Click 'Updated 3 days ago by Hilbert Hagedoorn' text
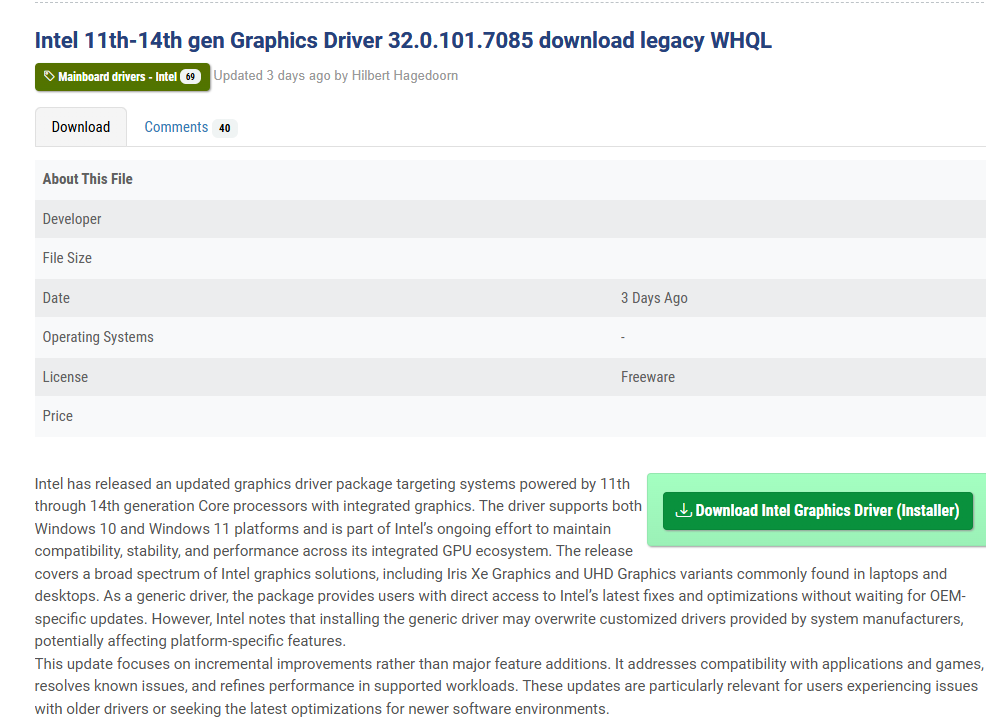Screen dimensions: 986x726 tap(336, 75)
